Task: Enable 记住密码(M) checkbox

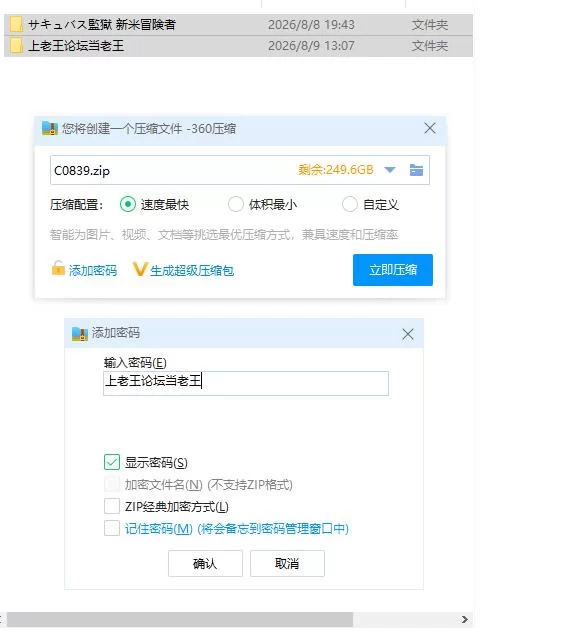Action: pos(112,528)
